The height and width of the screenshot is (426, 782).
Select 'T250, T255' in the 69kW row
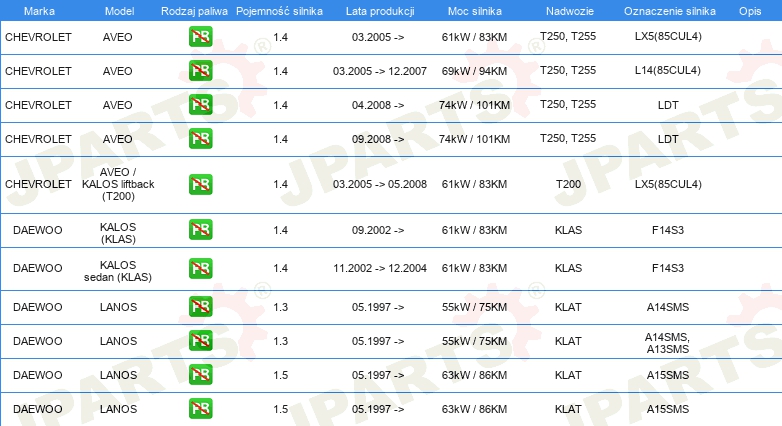(x=568, y=70)
